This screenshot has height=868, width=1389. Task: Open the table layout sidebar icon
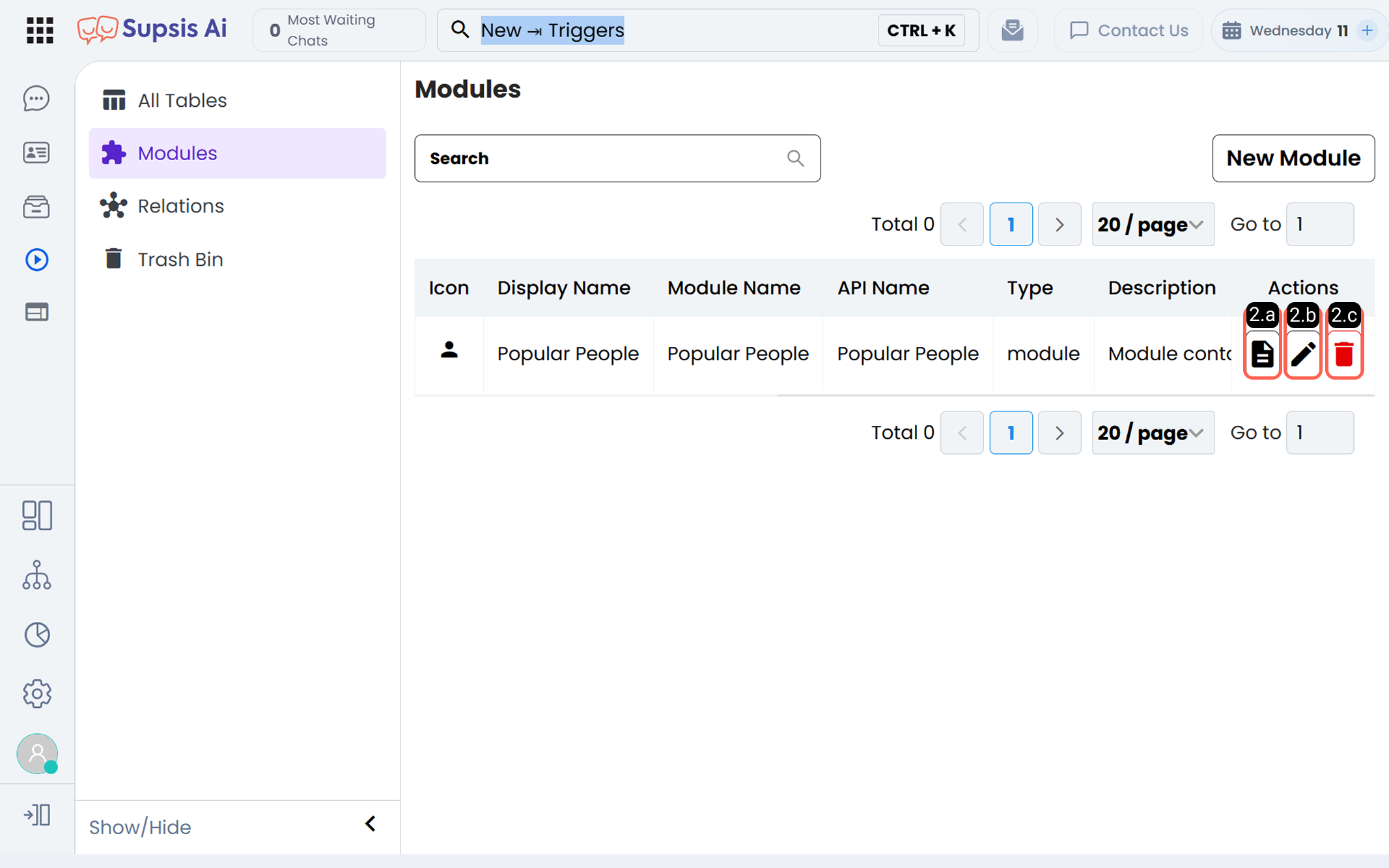[36, 313]
